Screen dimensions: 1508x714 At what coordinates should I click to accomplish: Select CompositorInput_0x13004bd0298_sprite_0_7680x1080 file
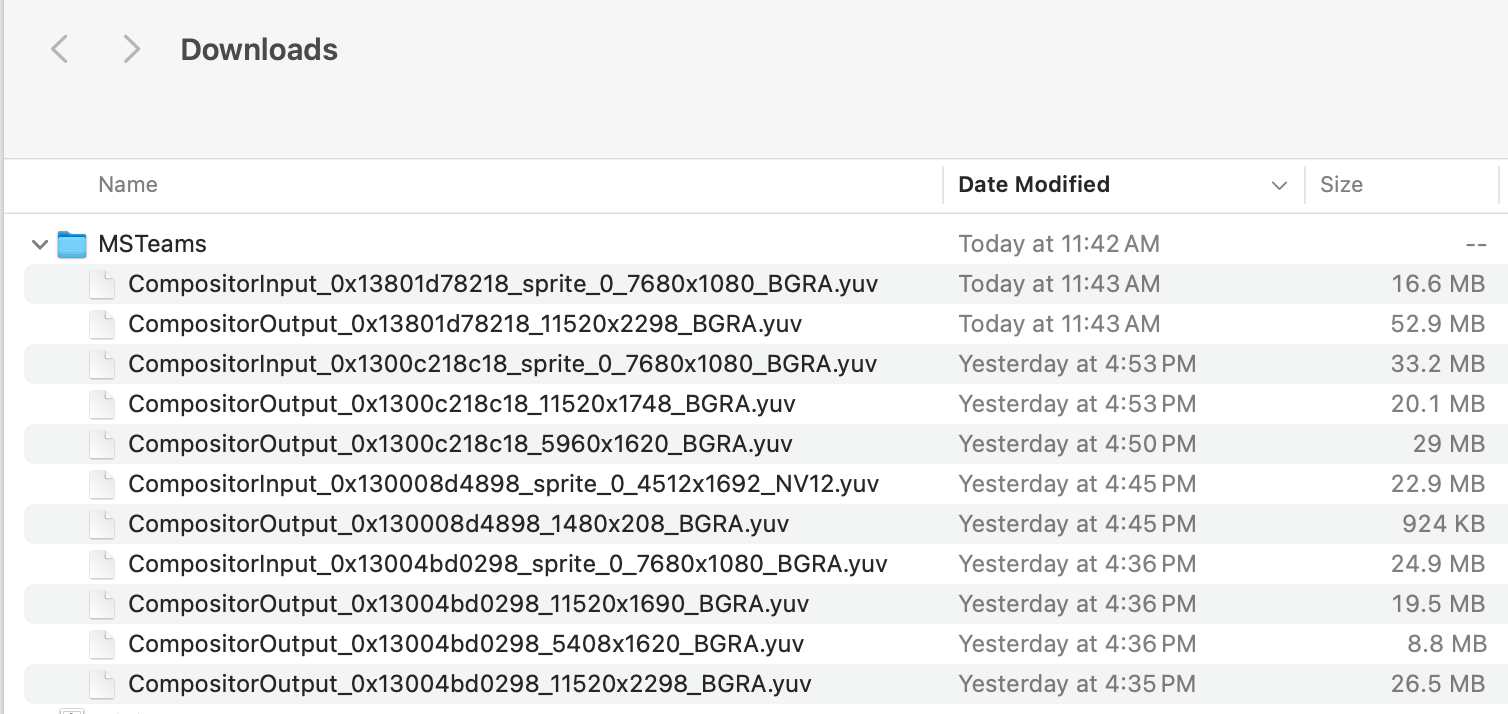[507, 564]
